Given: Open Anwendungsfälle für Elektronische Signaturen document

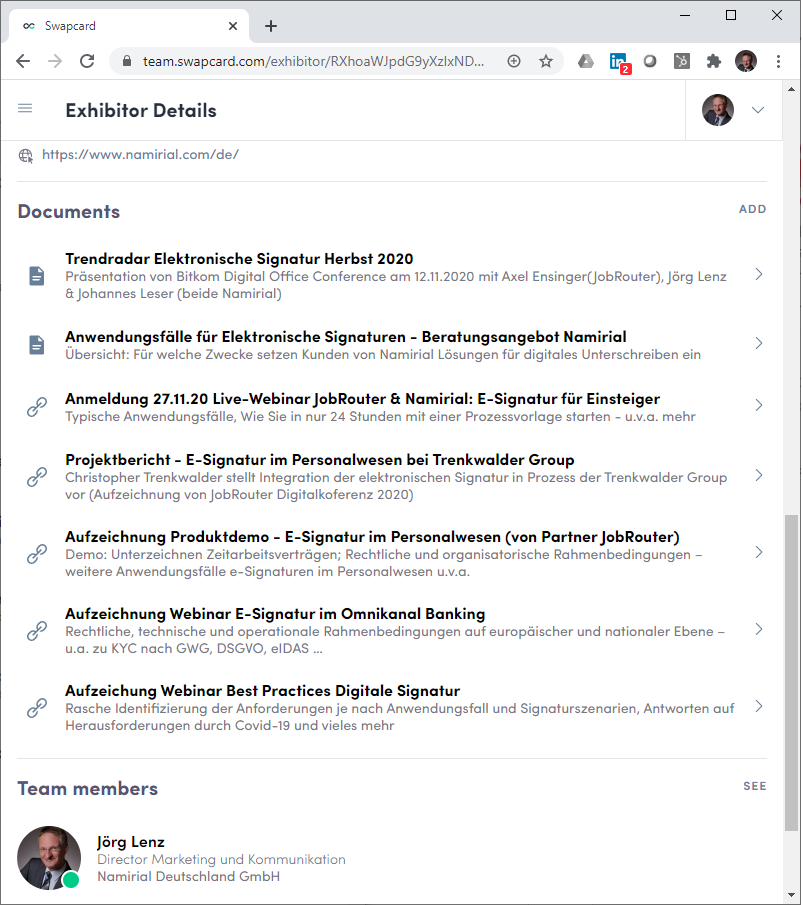Looking at the screenshot, I should pos(346,336).
